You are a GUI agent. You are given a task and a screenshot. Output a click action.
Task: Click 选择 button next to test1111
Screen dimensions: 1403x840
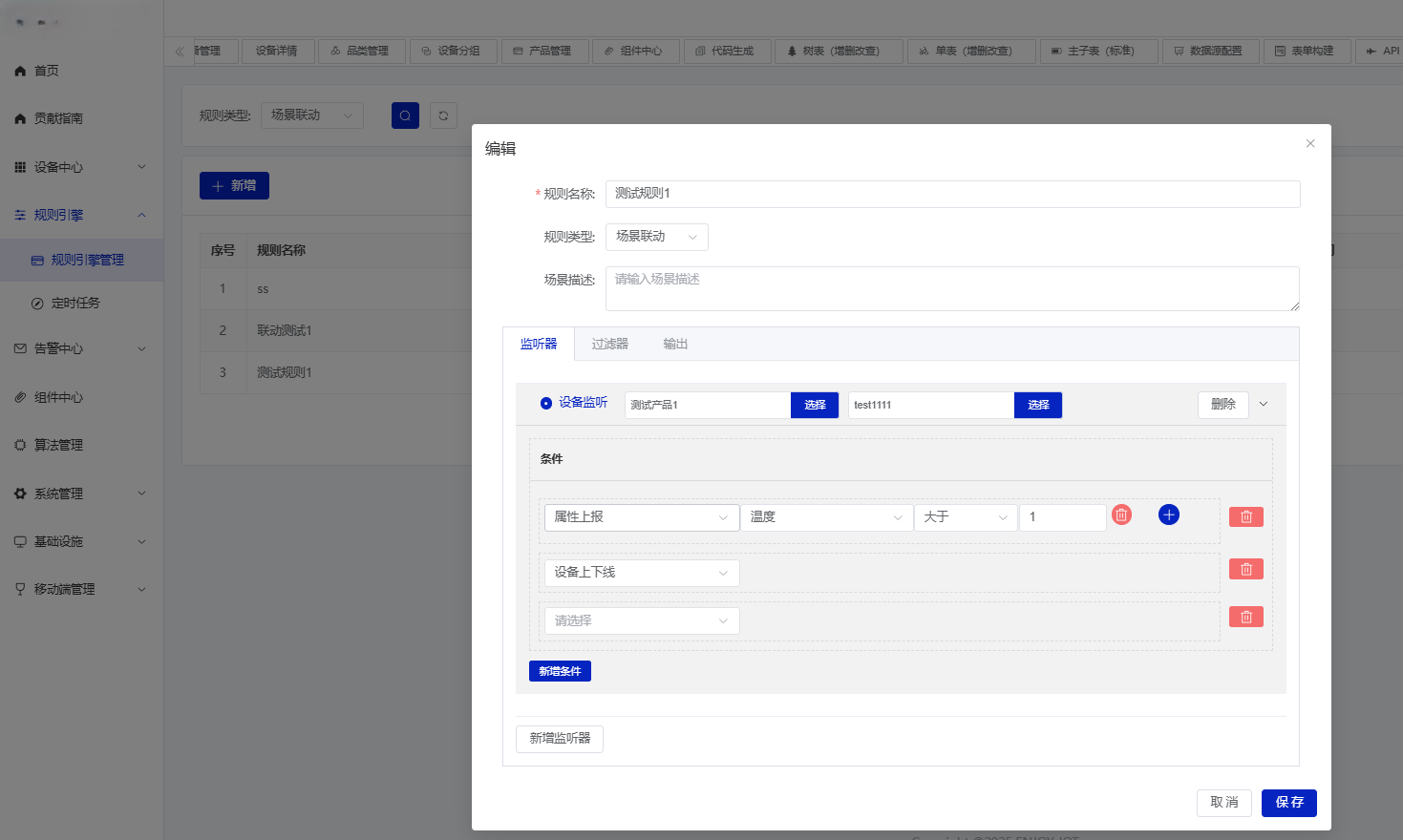(1038, 405)
